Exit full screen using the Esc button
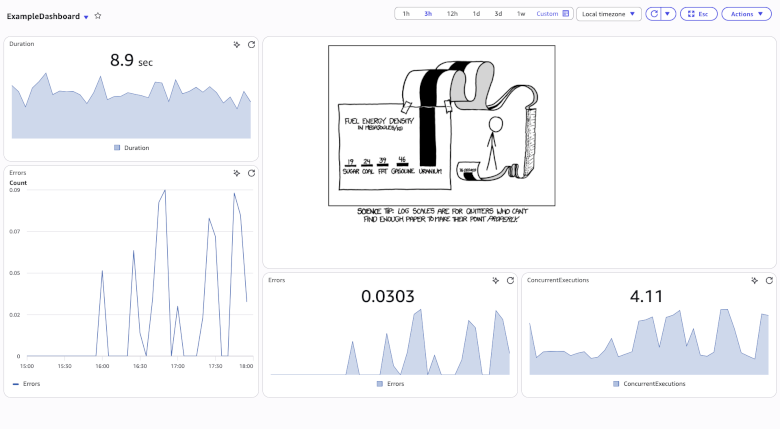The width and height of the screenshot is (780, 429). [697, 14]
